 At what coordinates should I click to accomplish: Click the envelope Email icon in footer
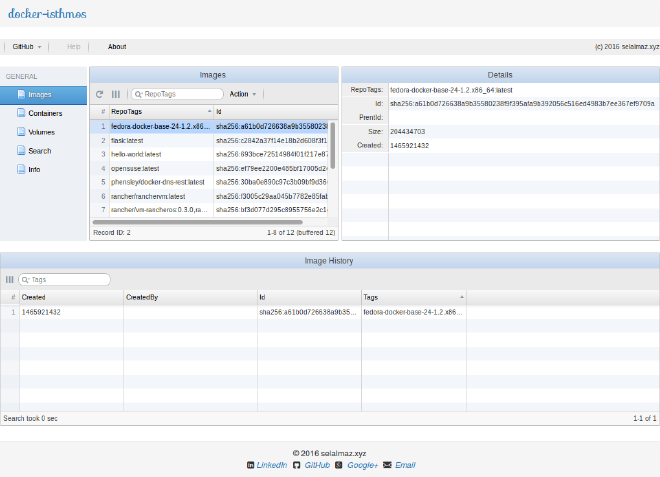coord(387,465)
